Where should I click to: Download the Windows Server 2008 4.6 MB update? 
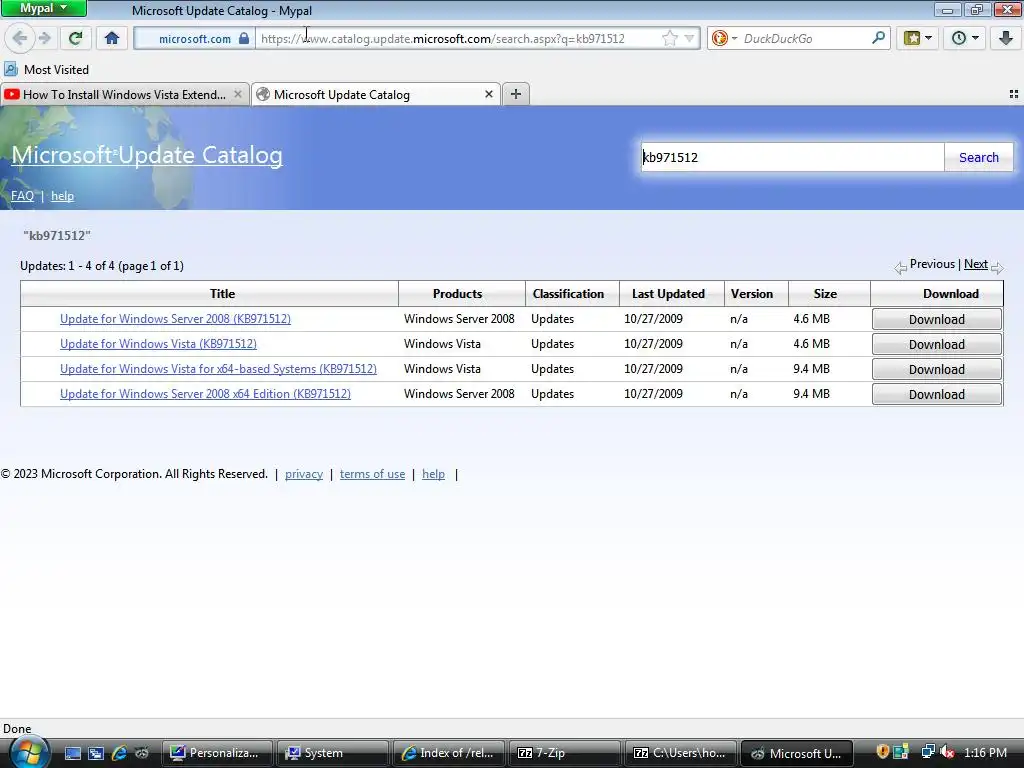[x=936, y=319]
